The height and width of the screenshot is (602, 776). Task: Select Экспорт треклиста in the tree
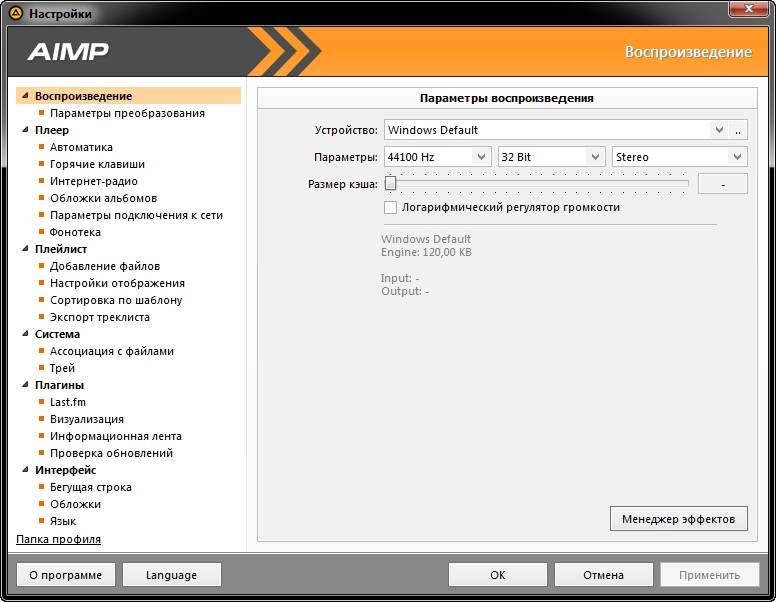point(99,317)
